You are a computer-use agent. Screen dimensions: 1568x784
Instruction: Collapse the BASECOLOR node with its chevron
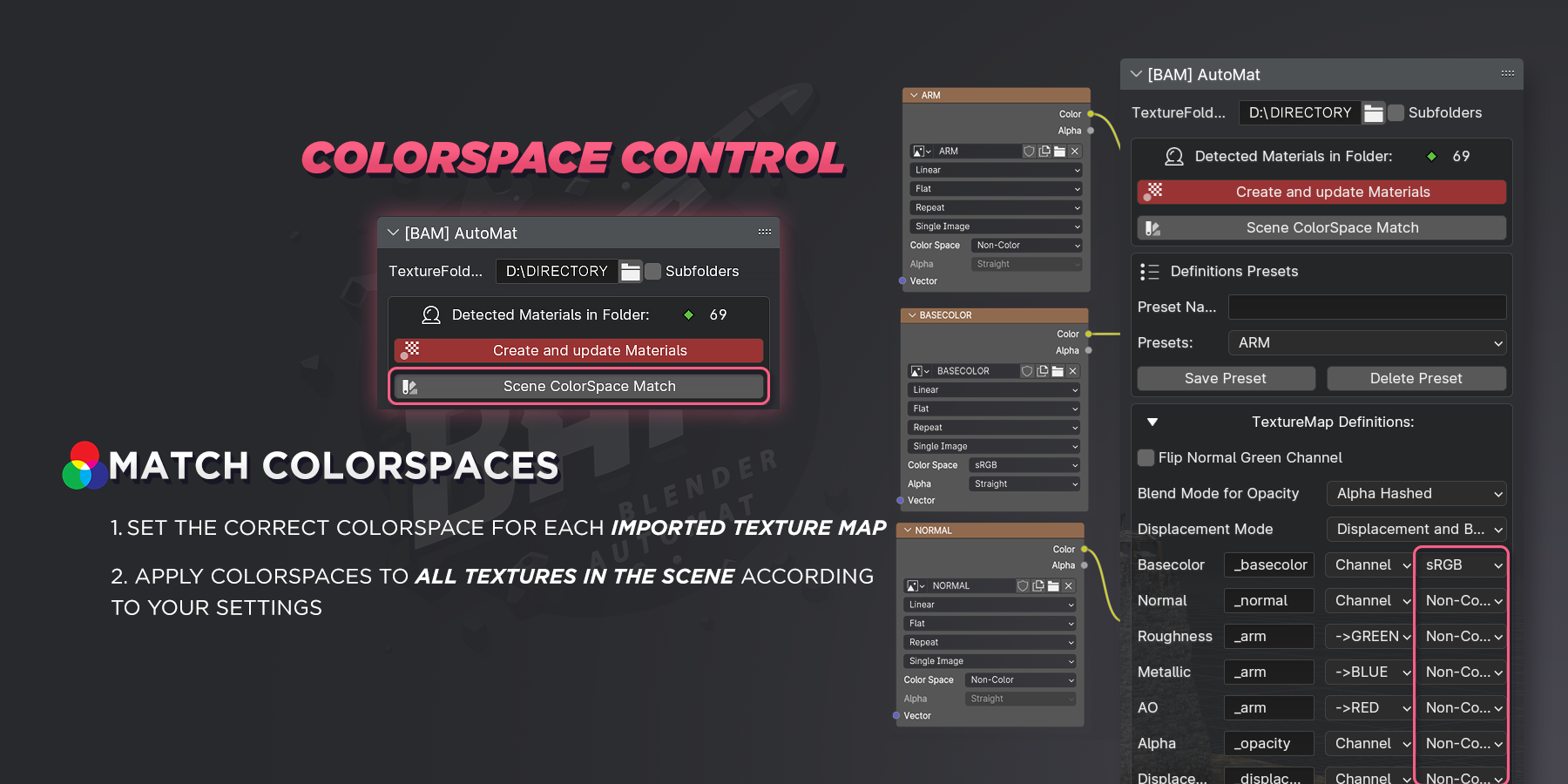coord(912,315)
